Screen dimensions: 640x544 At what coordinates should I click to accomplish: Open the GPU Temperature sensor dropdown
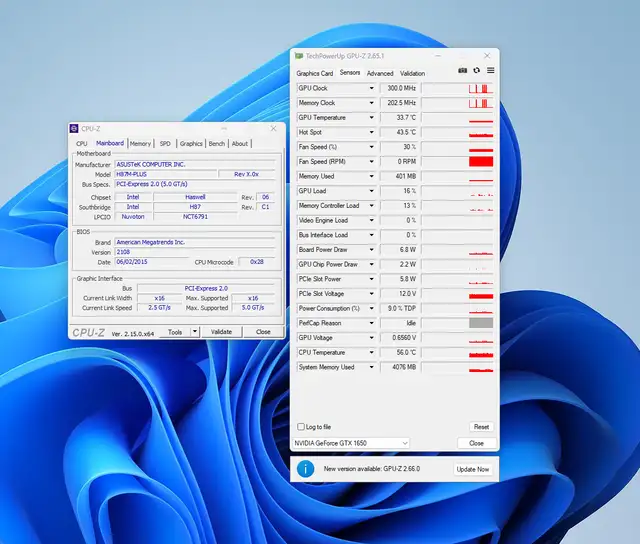pos(371,118)
